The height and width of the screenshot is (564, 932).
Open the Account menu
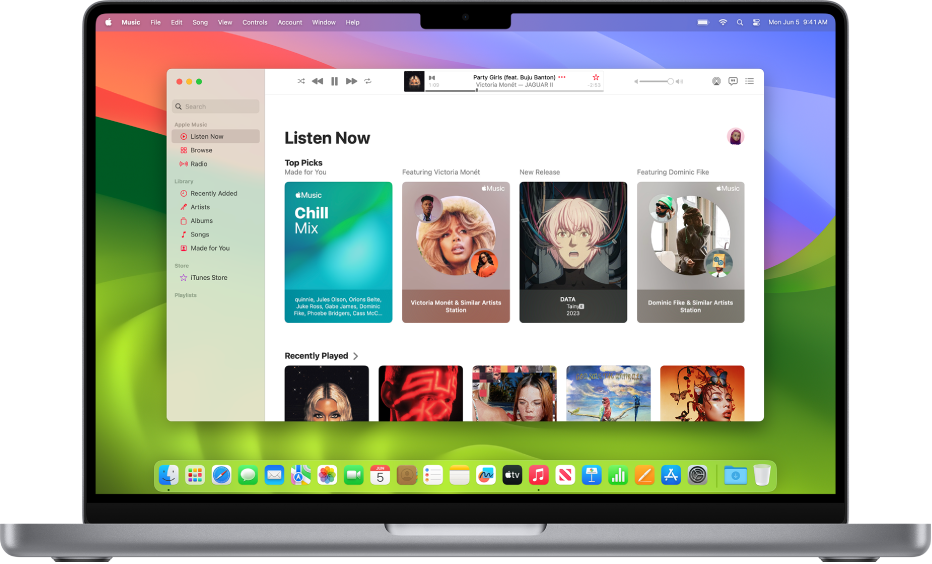290,22
